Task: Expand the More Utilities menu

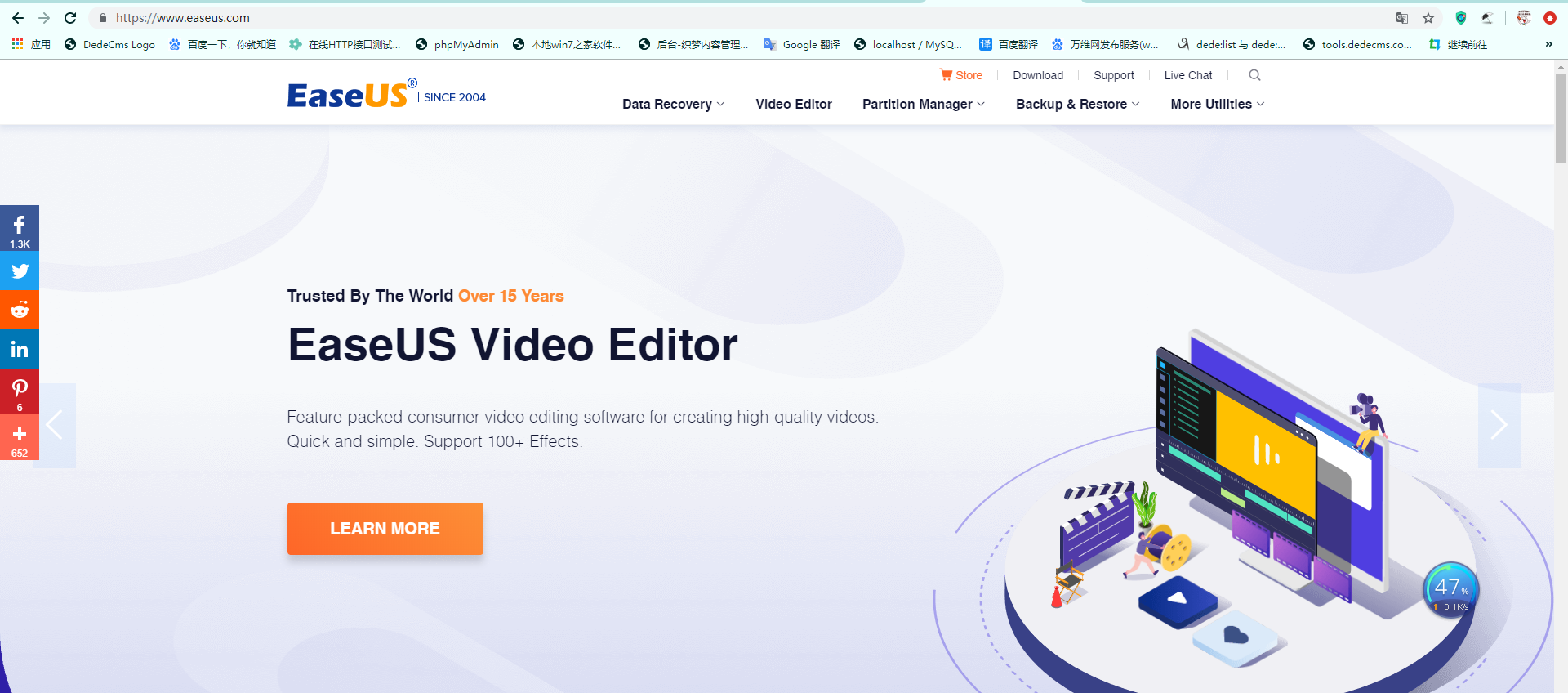Action: [1217, 105]
